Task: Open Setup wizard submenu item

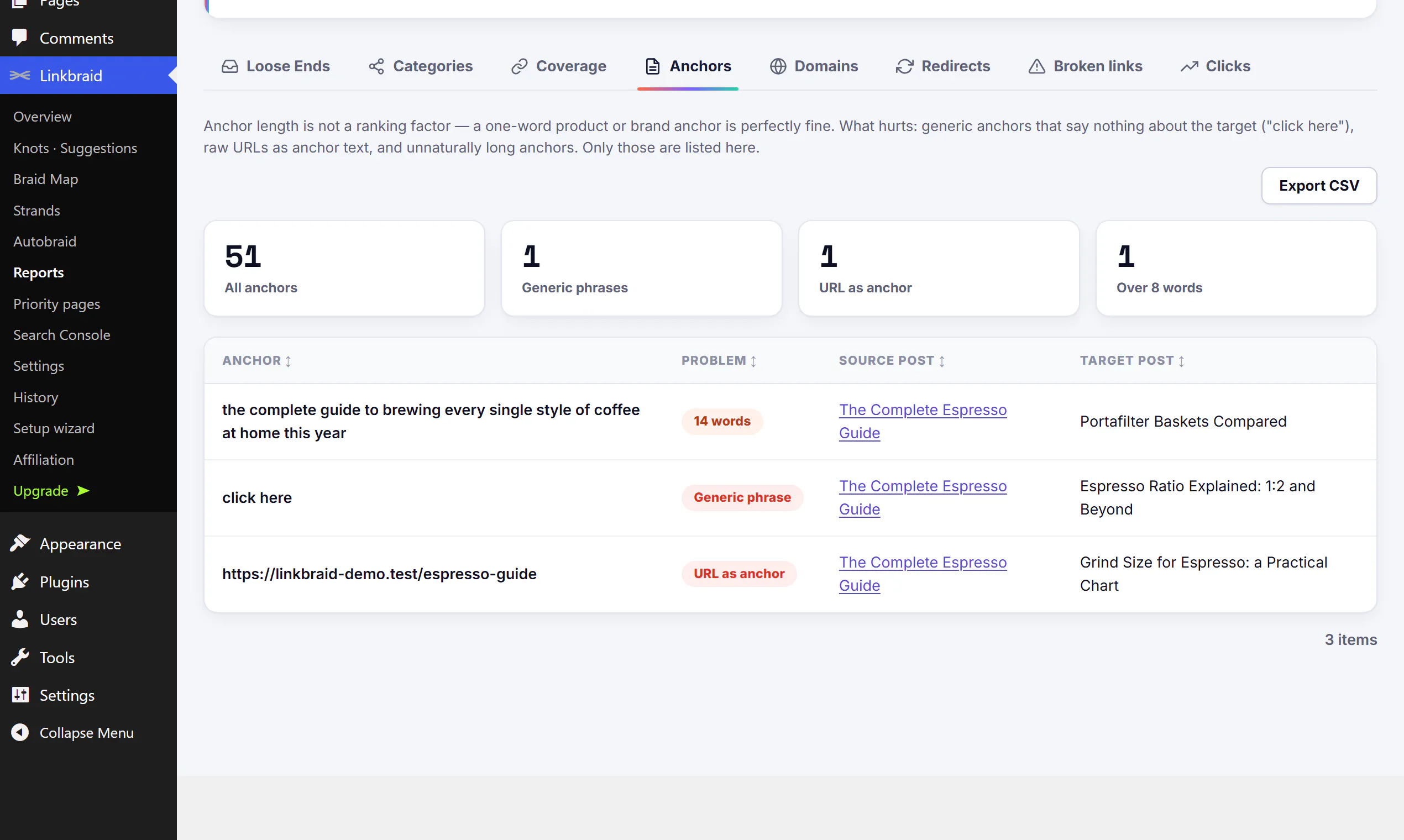Action: pos(54,428)
